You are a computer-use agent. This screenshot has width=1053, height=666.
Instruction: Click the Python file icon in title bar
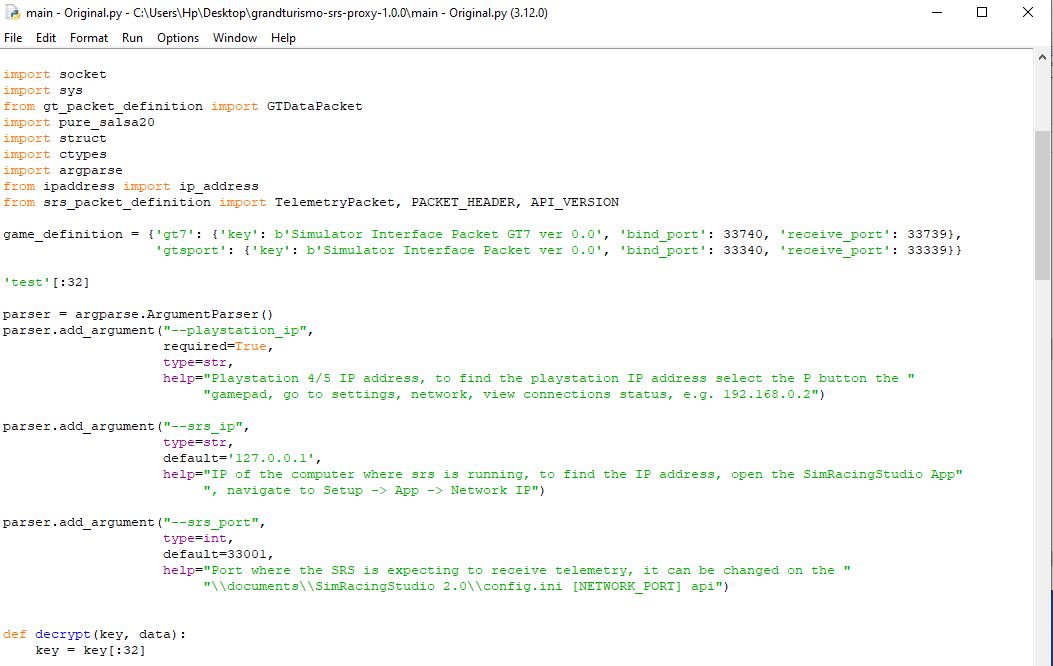(x=12, y=13)
